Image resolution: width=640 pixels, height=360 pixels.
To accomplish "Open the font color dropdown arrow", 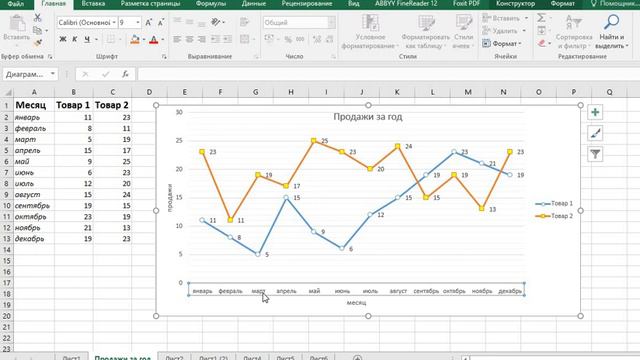I will coord(162,40).
